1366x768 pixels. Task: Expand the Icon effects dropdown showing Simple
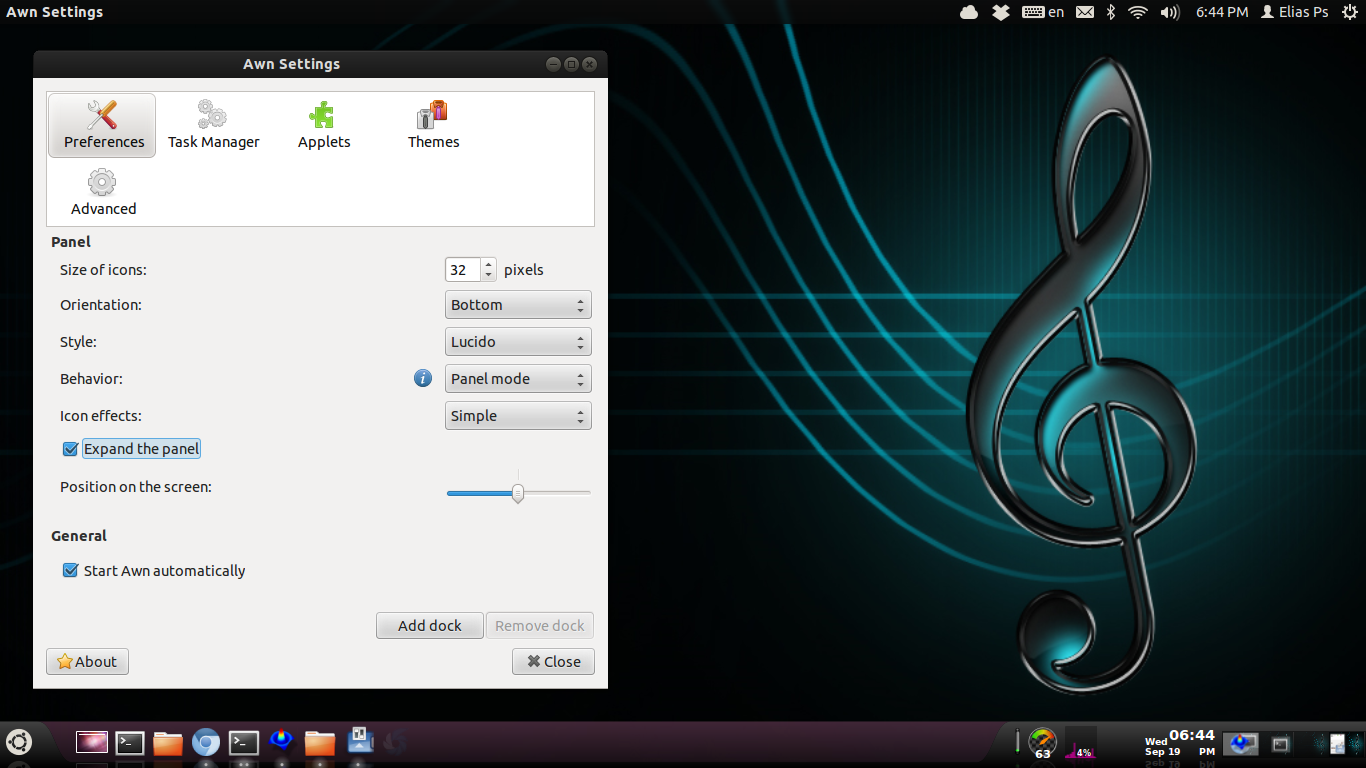517,416
